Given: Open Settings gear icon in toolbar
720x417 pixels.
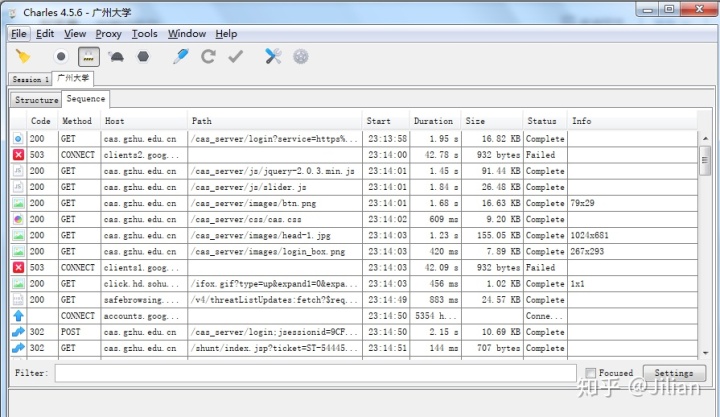Looking at the screenshot, I should tap(301, 56).
